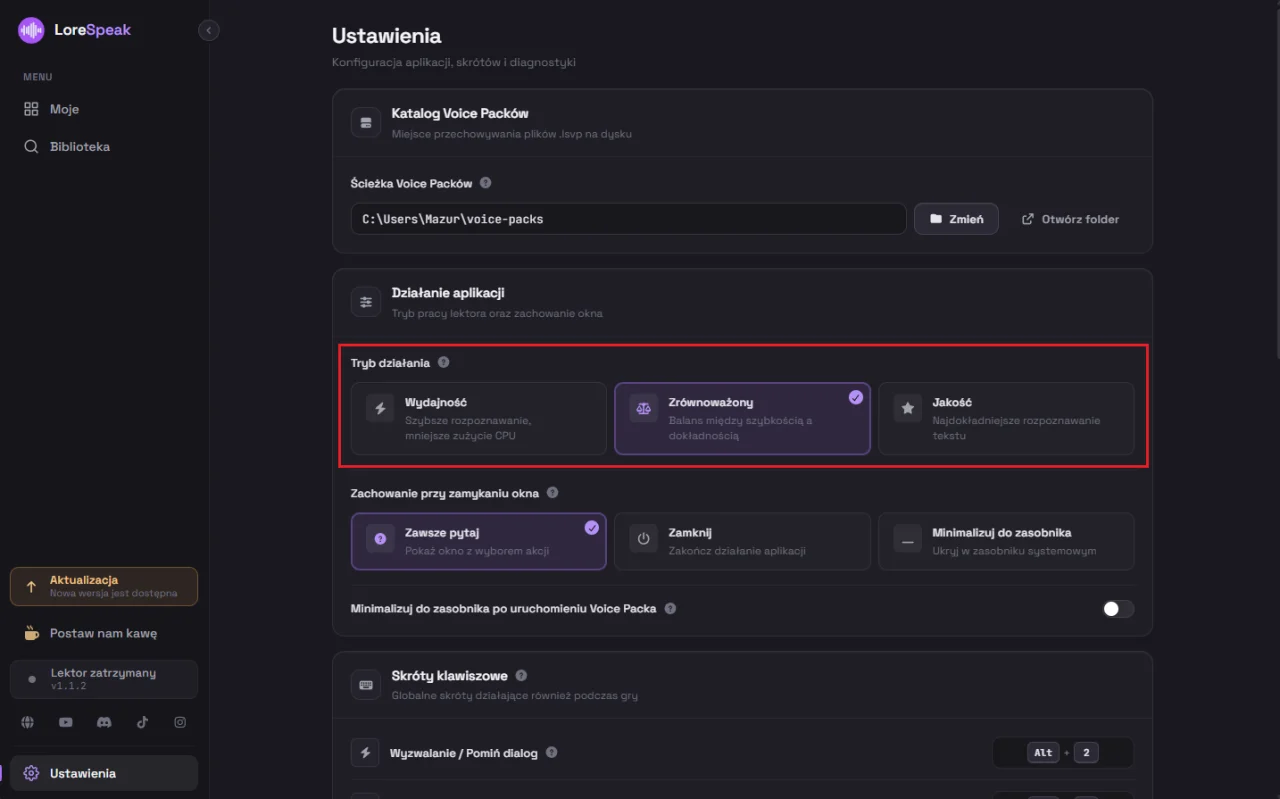Screen dimensions: 1280x799
Task: Go to Biblioteka in the sidebar
Action: pos(104,147)
